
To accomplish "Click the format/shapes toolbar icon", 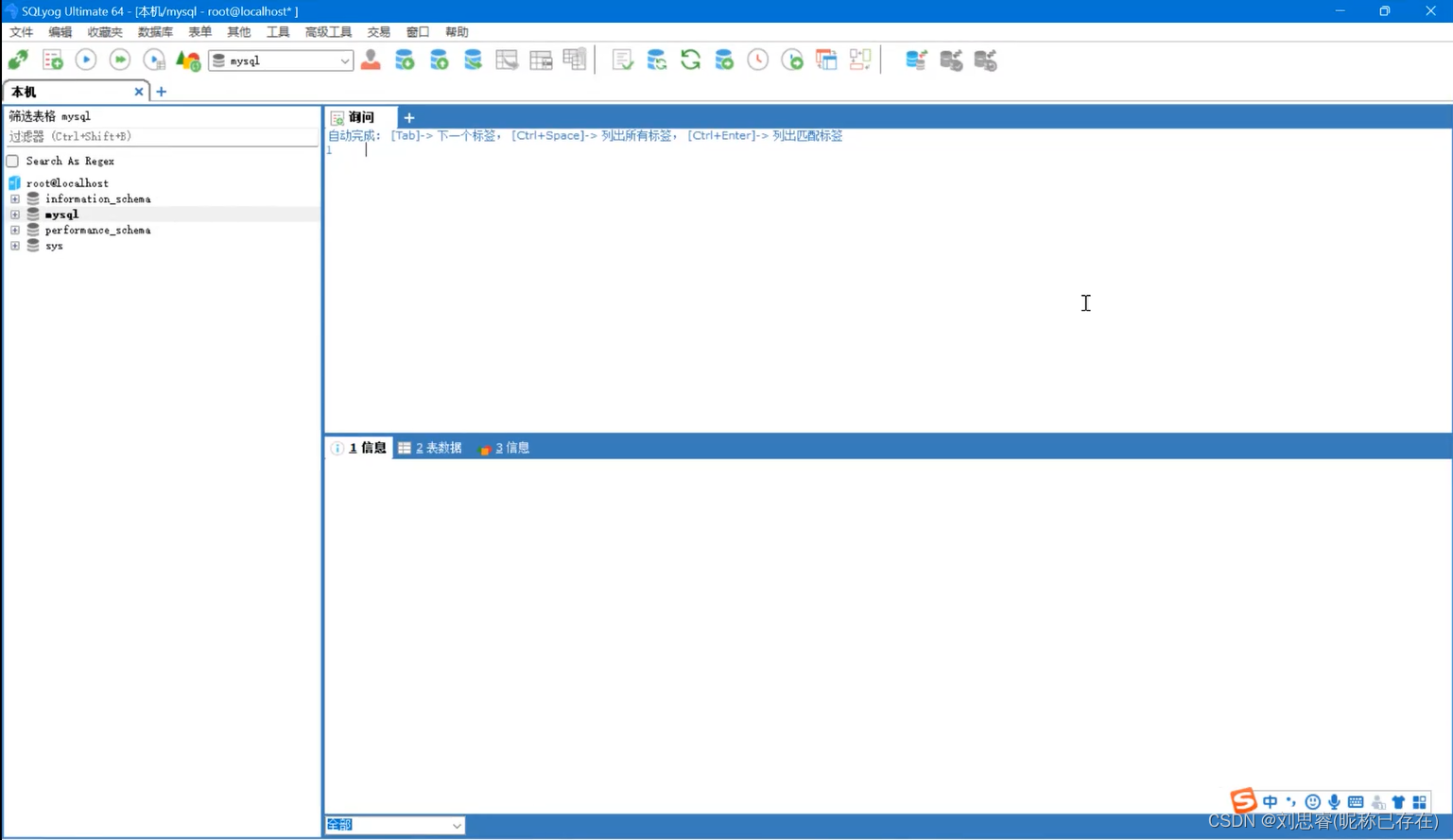I will [x=188, y=60].
